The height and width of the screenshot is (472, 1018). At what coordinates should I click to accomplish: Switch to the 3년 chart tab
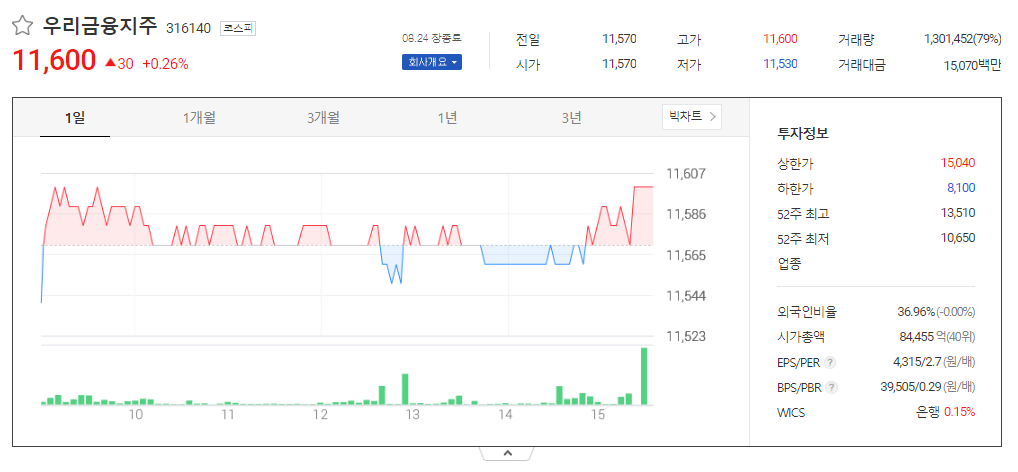(x=571, y=118)
